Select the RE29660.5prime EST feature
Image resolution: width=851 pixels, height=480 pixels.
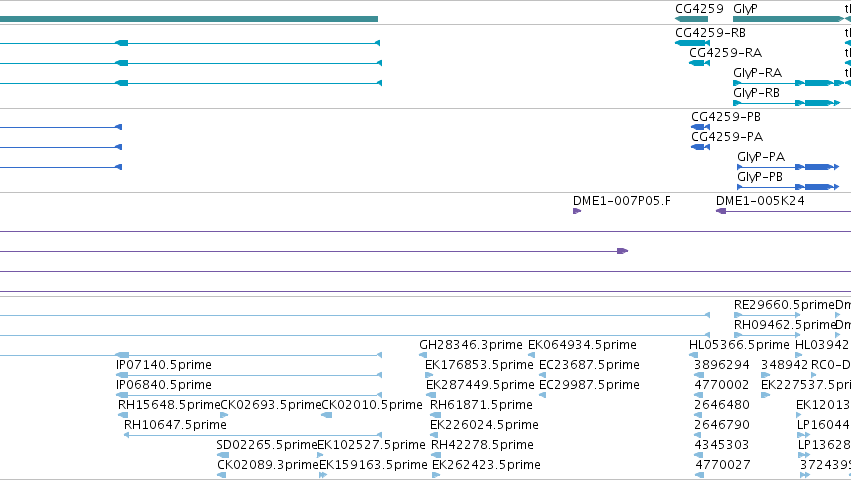click(767, 315)
